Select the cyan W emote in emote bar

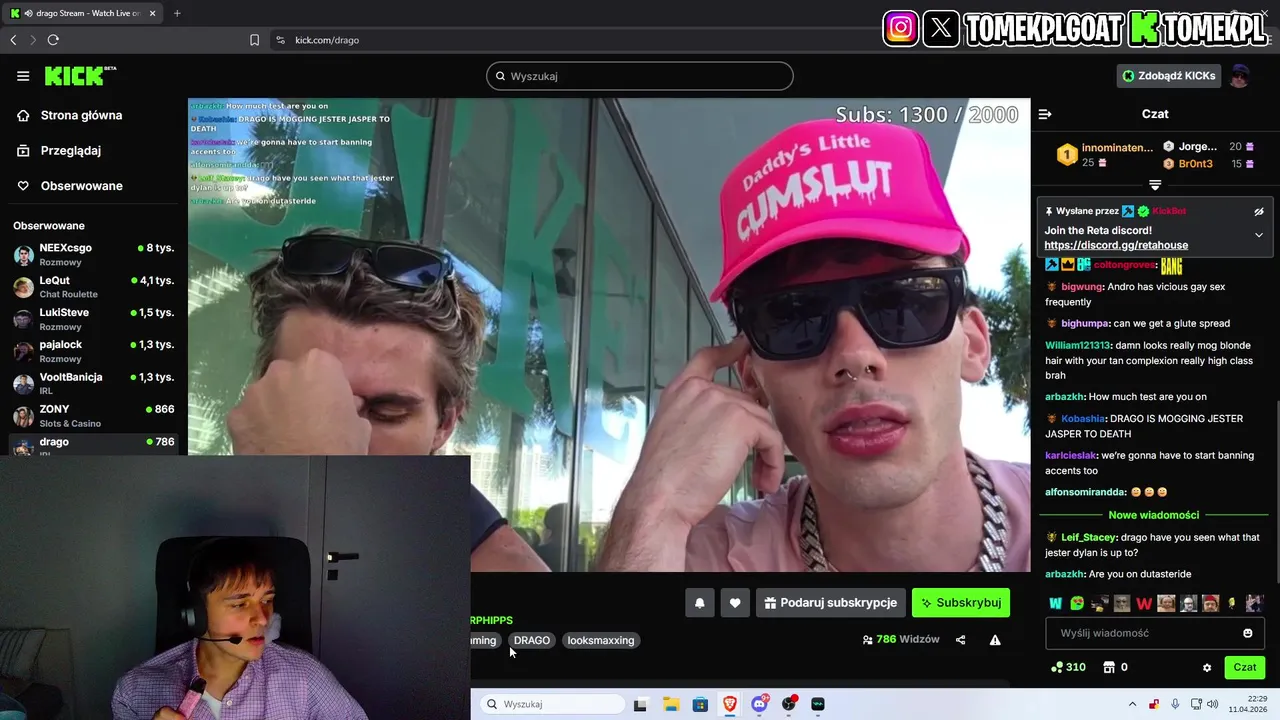click(x=1055, y=603)
